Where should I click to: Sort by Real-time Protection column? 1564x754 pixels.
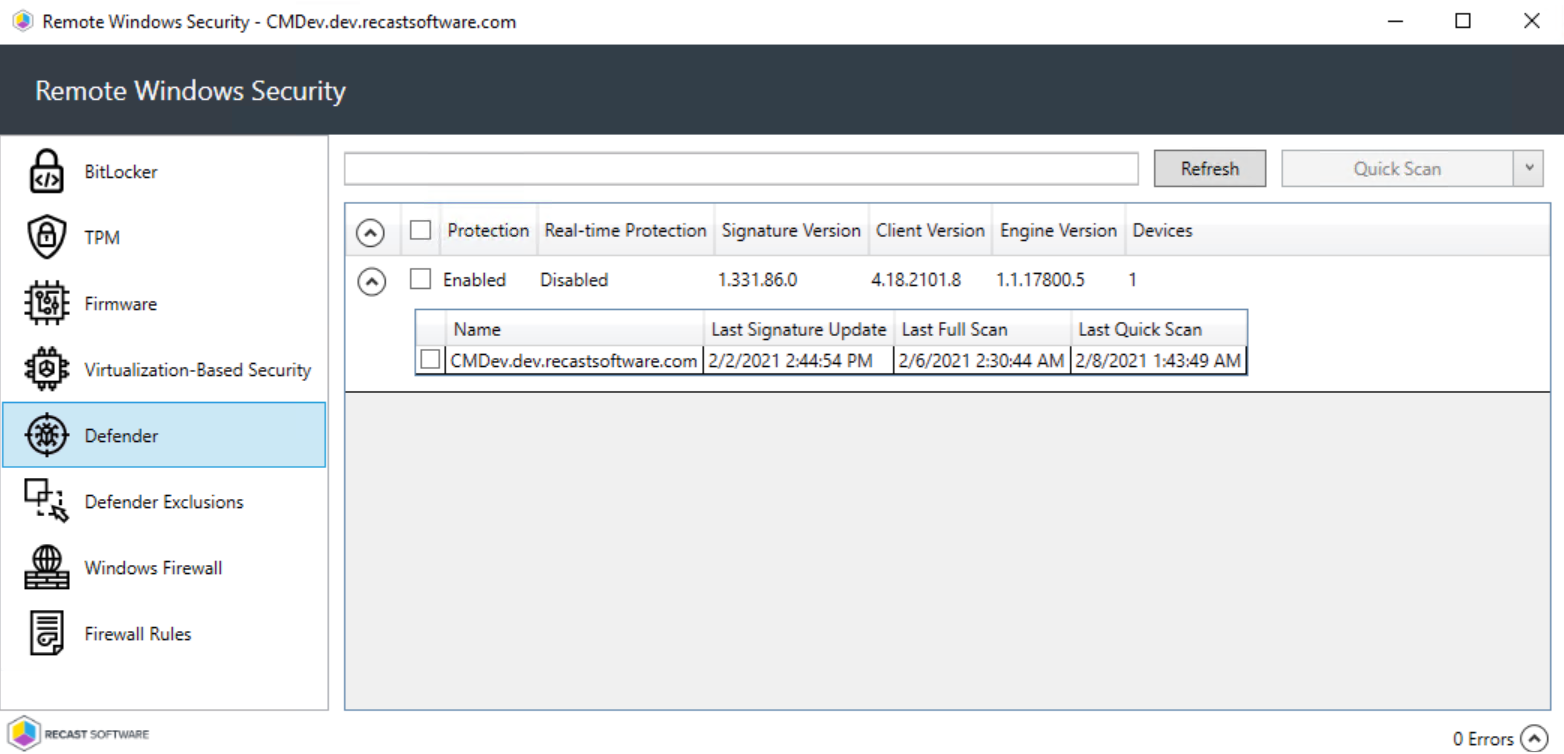(x=625, y=231)
